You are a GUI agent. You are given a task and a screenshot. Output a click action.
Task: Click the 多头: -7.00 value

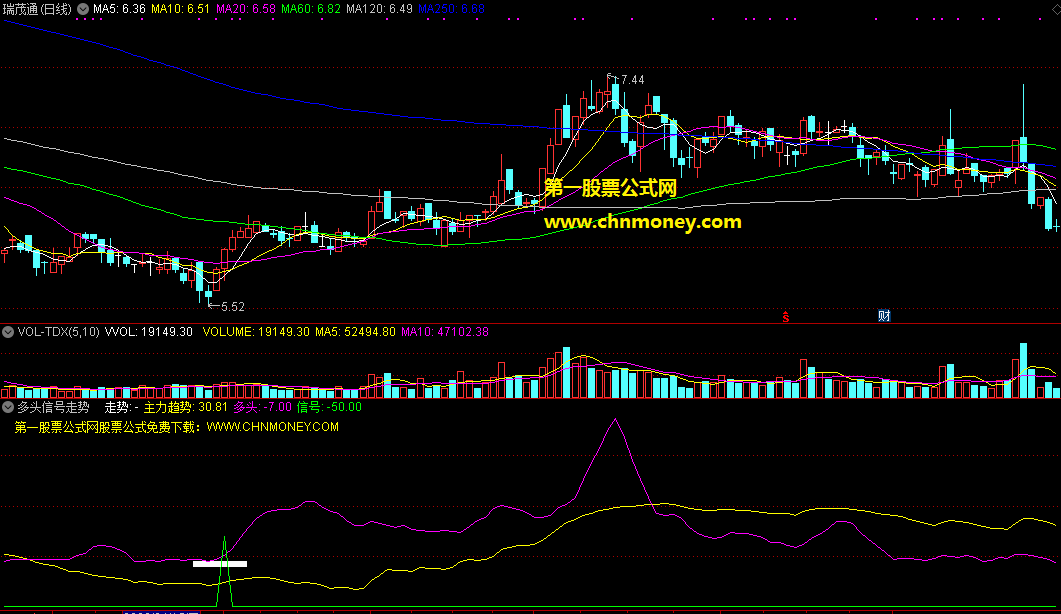pos(263,407)
